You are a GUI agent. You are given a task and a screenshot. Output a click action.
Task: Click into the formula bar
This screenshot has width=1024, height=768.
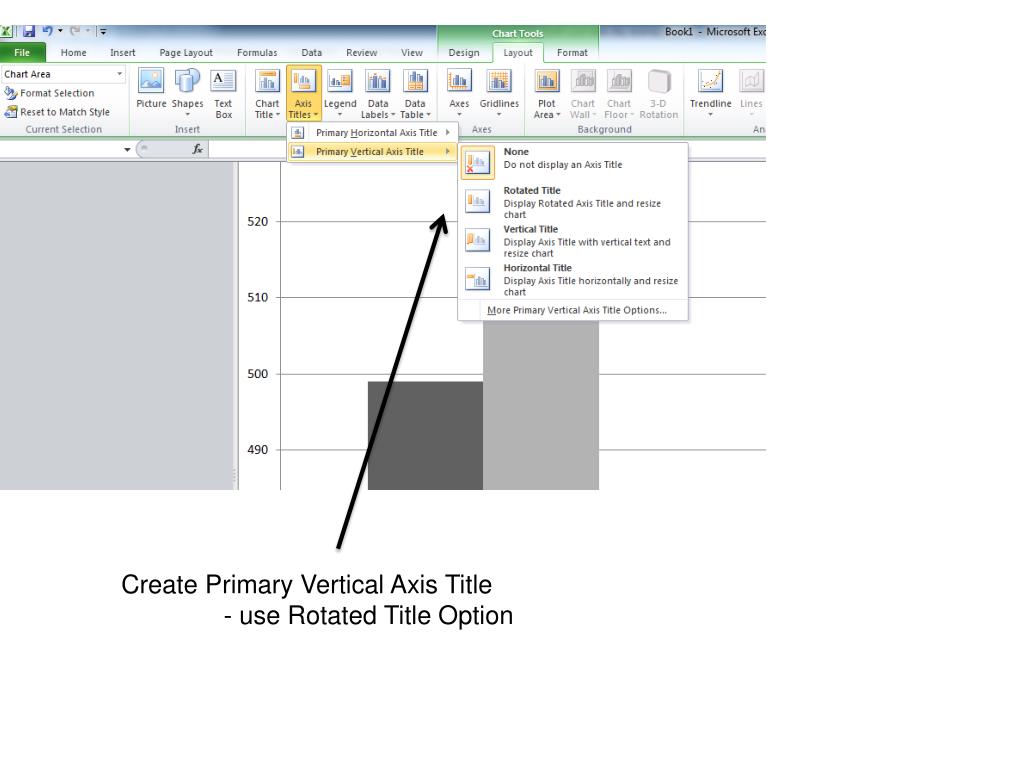pos(487,150)
